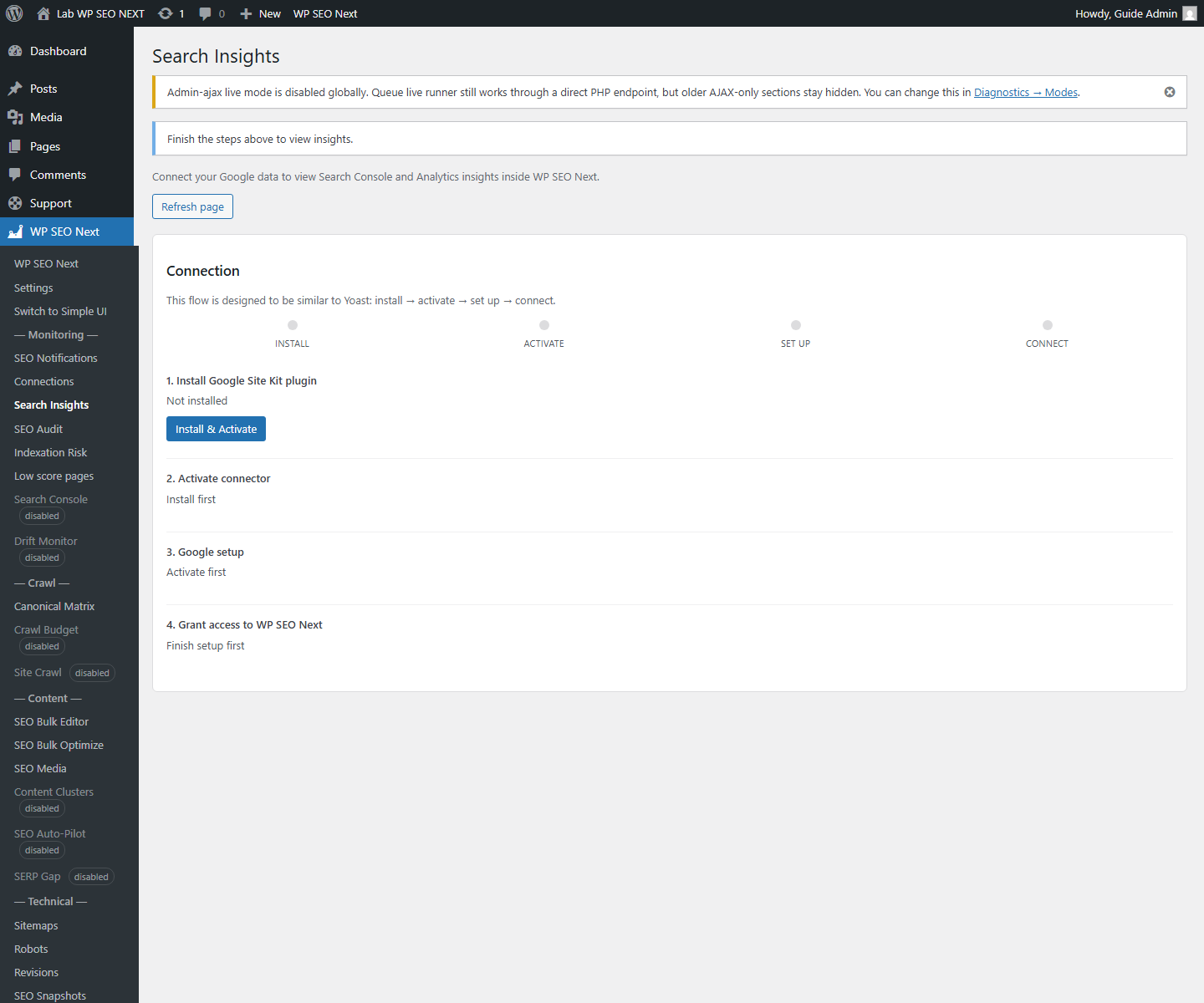Open the disabled SEO Auto-Pilot item
This screenshot has height=1003, width=1204.
coord(49,841)
